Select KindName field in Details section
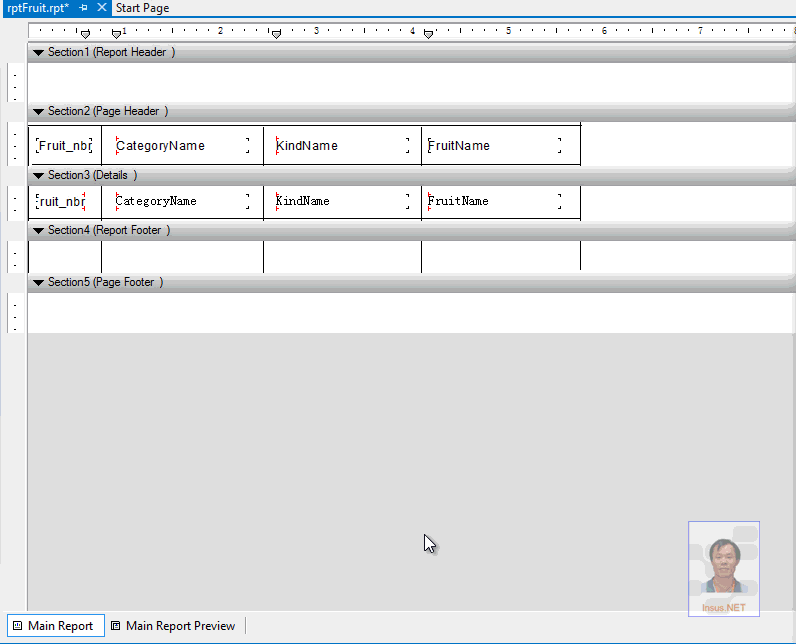 pos(342,201)
